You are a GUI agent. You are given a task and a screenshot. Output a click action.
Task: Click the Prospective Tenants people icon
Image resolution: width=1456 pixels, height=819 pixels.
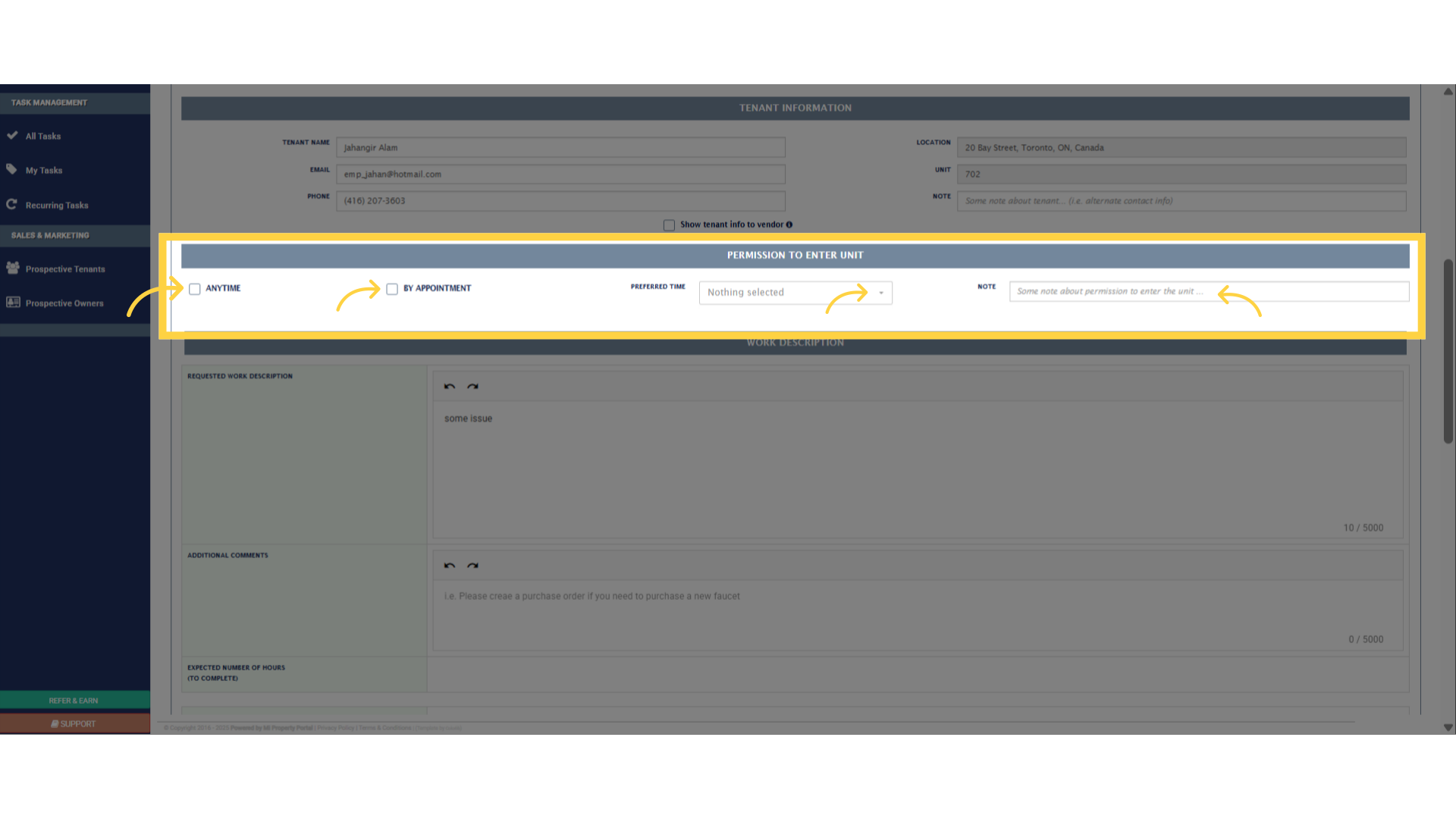click(11, 268)
